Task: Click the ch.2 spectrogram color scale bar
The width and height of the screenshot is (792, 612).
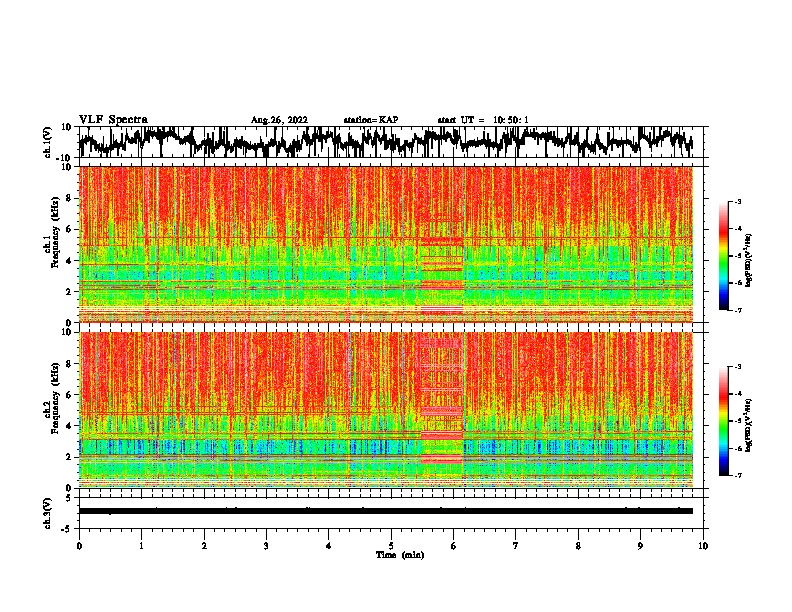Action: click(723, 421)
